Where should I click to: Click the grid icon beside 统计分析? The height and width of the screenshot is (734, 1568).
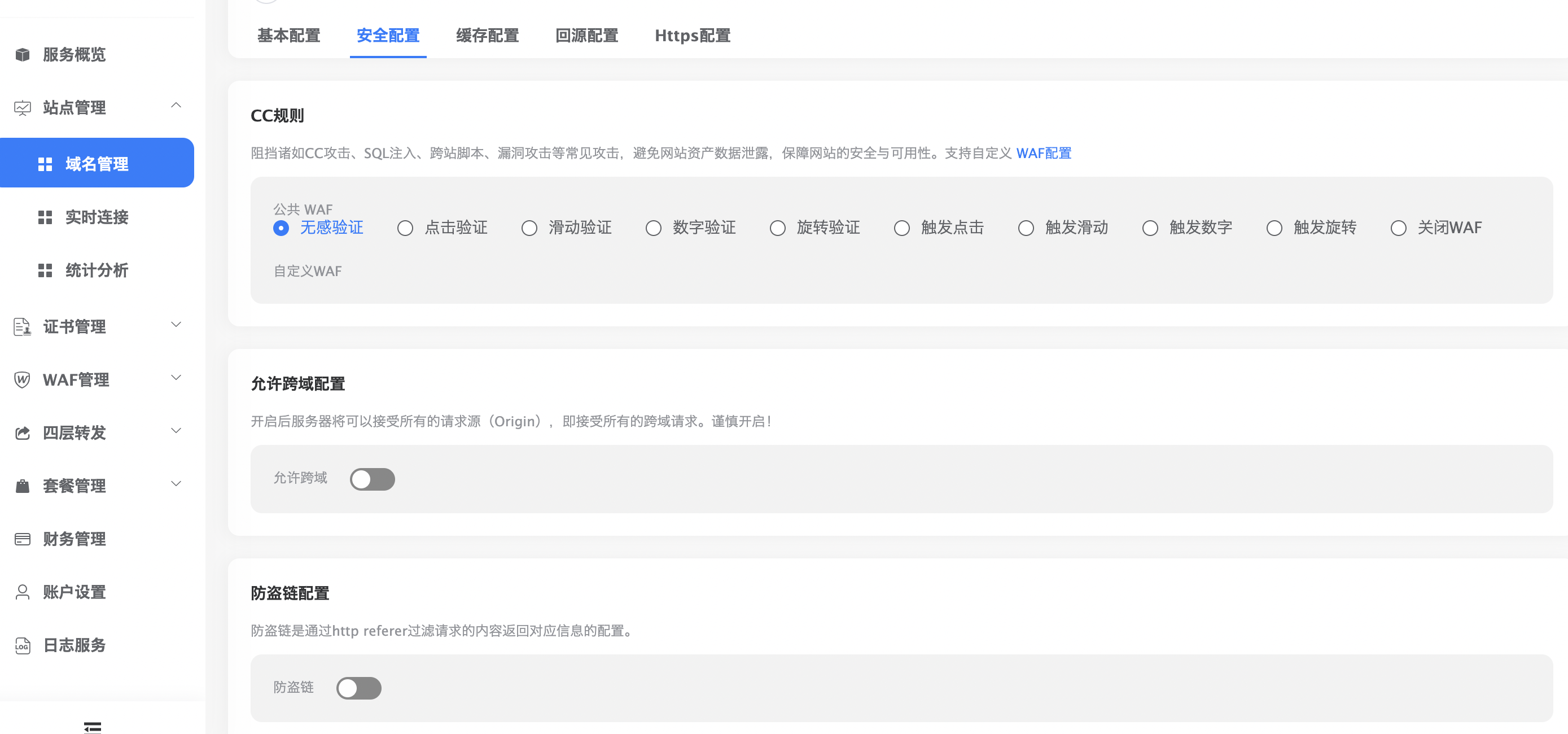[45, 270]
